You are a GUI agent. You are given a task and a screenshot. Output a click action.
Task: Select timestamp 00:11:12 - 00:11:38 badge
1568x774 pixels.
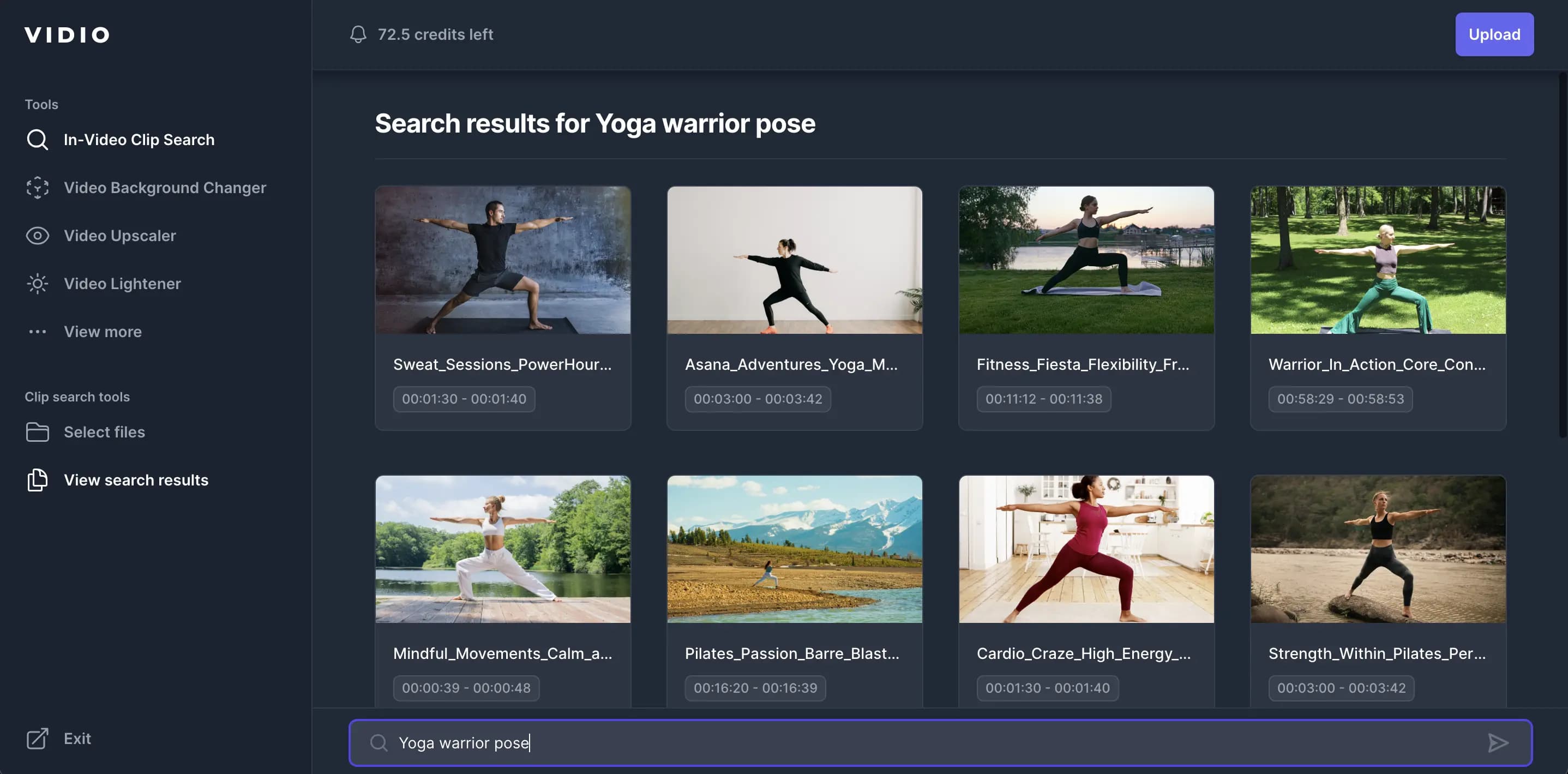1043,399
